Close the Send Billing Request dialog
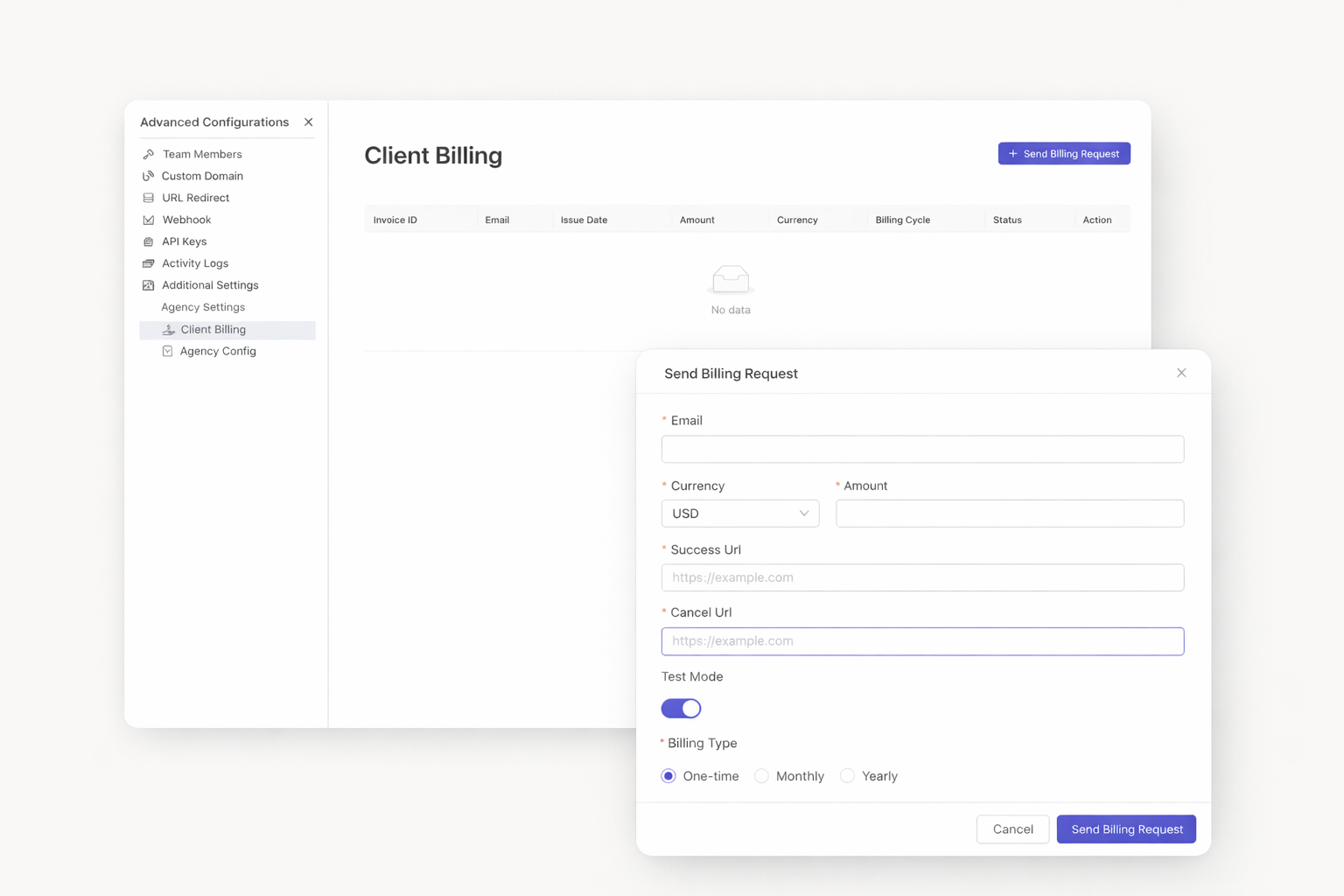The height and width of the screenshot is (896, 1344). (1181, 373)
